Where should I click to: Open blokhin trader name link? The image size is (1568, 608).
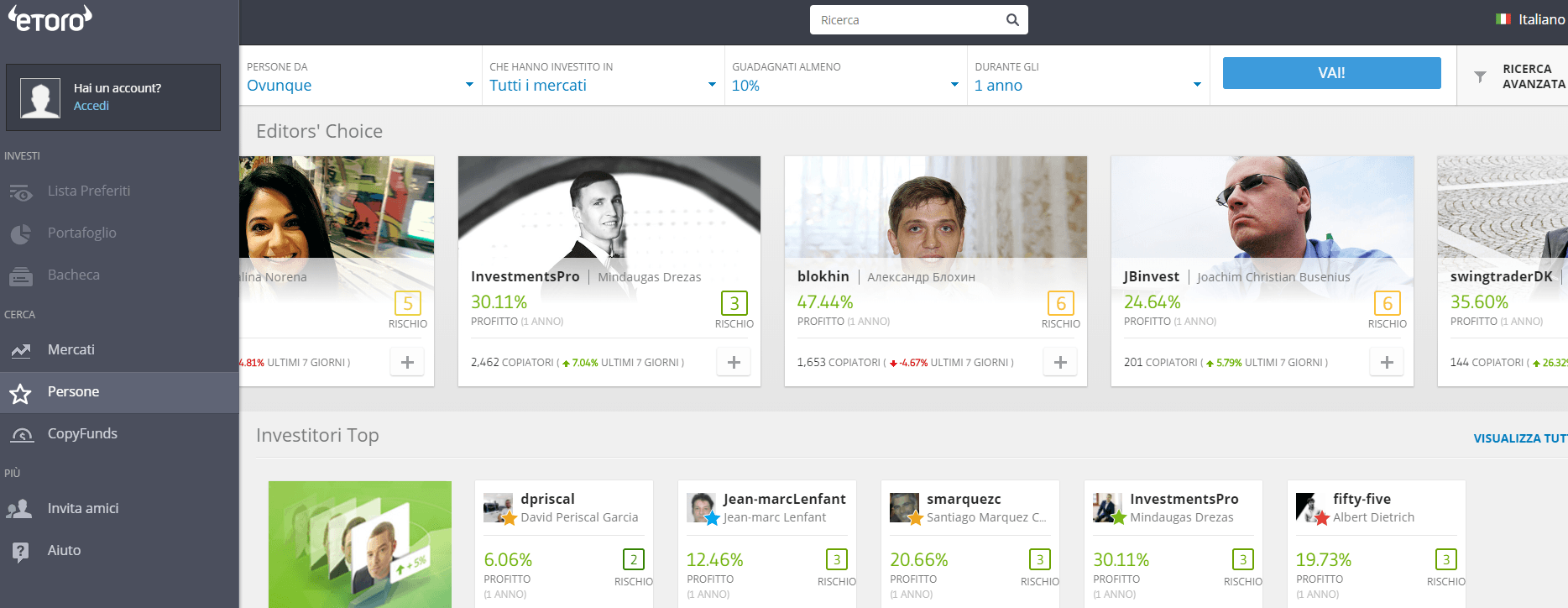click(x=823, y=276)
